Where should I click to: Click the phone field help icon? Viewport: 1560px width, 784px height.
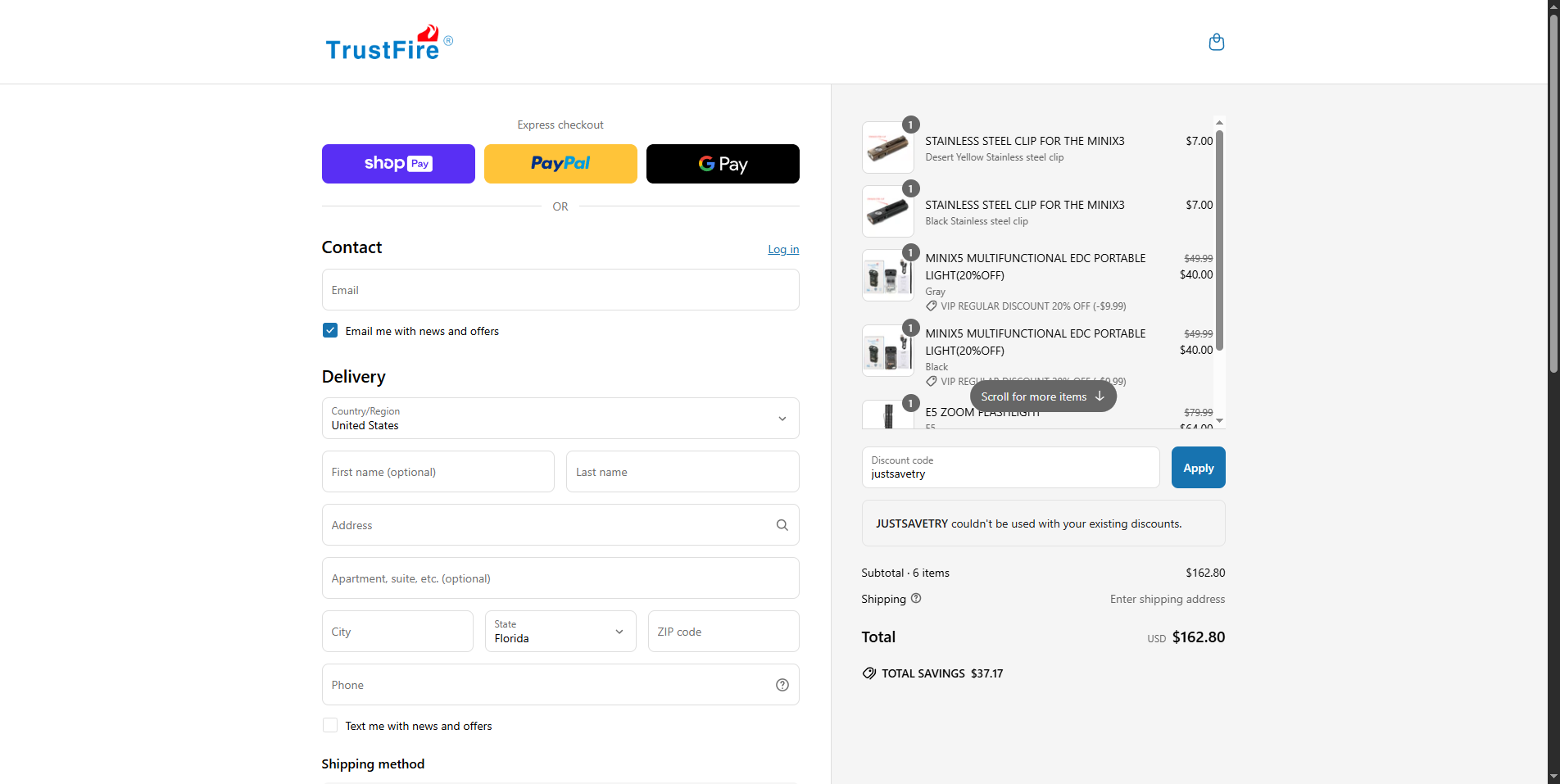tap(782, 685)
